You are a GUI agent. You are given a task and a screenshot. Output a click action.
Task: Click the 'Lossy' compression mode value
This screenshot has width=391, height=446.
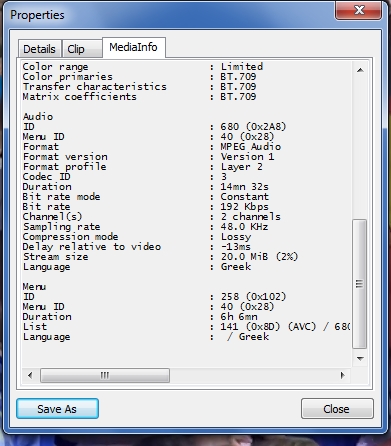pos(236,237)
